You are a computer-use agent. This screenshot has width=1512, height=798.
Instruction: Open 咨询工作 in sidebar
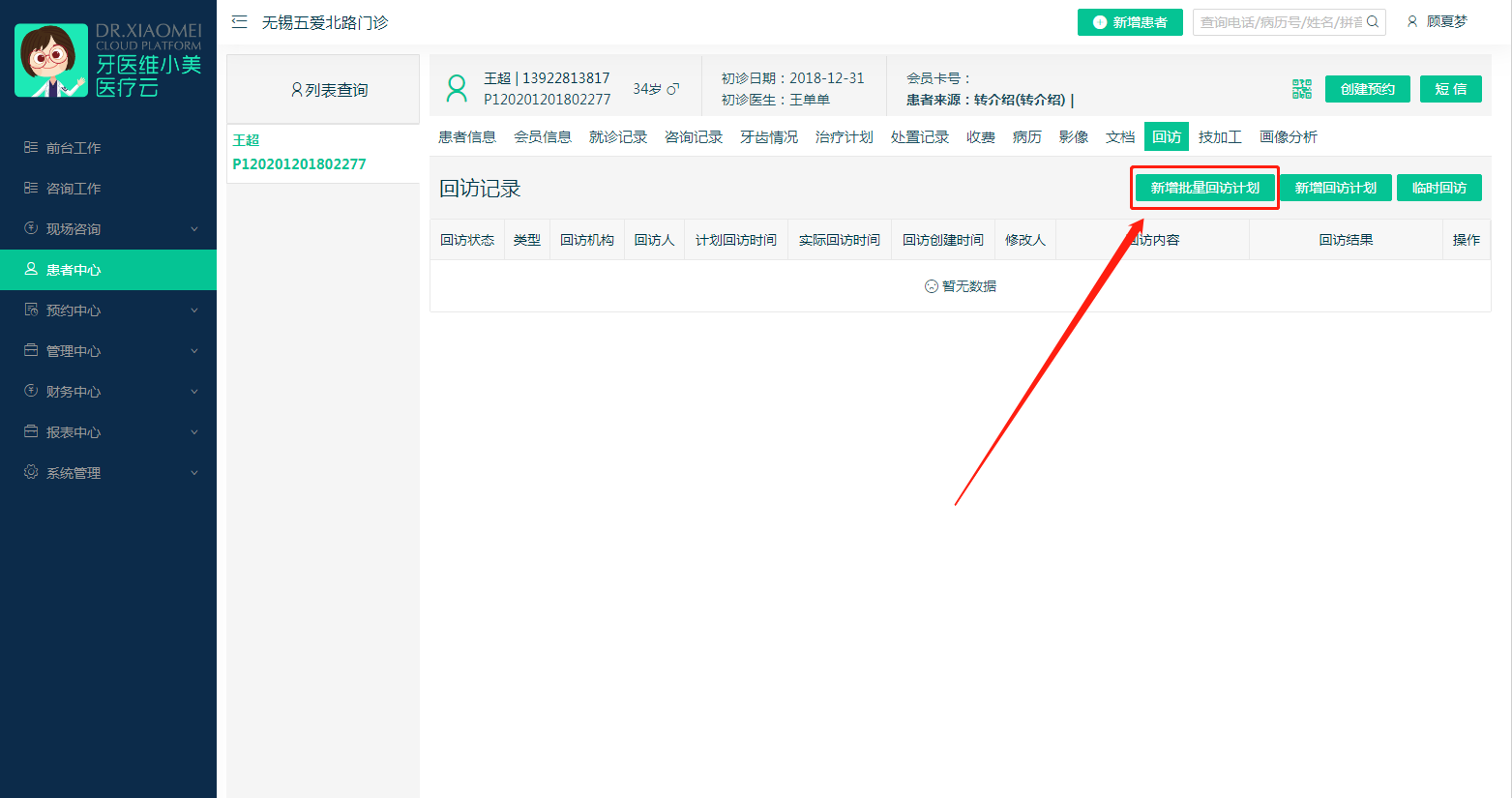click(74, 189)
